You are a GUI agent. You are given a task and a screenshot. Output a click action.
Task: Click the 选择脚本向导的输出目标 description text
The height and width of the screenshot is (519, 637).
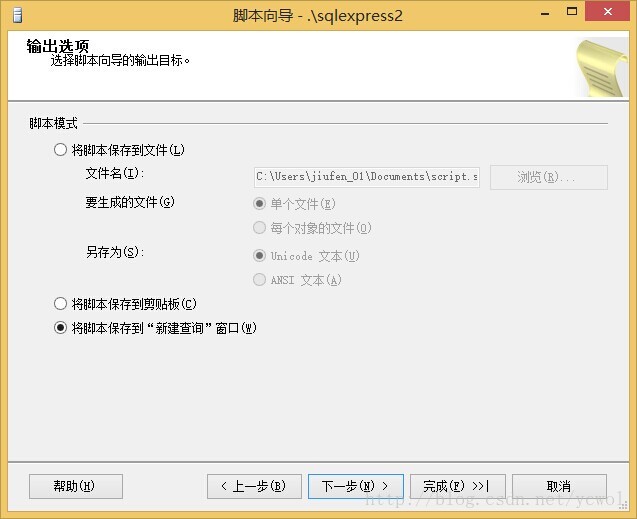point(120,61)
